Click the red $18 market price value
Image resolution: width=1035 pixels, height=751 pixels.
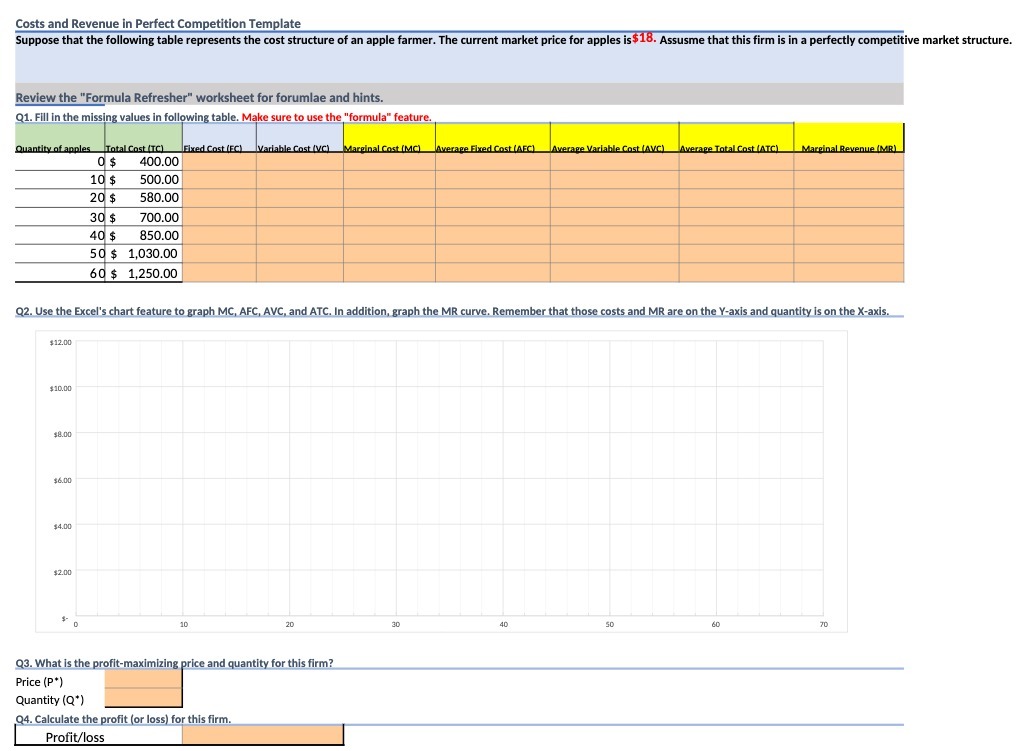[644, 38]
